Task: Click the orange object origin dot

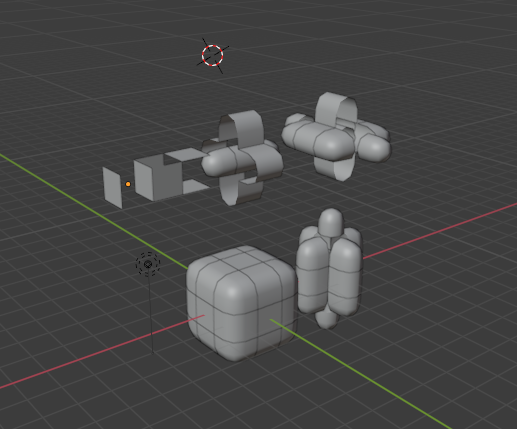Action: tap(128, 184)
